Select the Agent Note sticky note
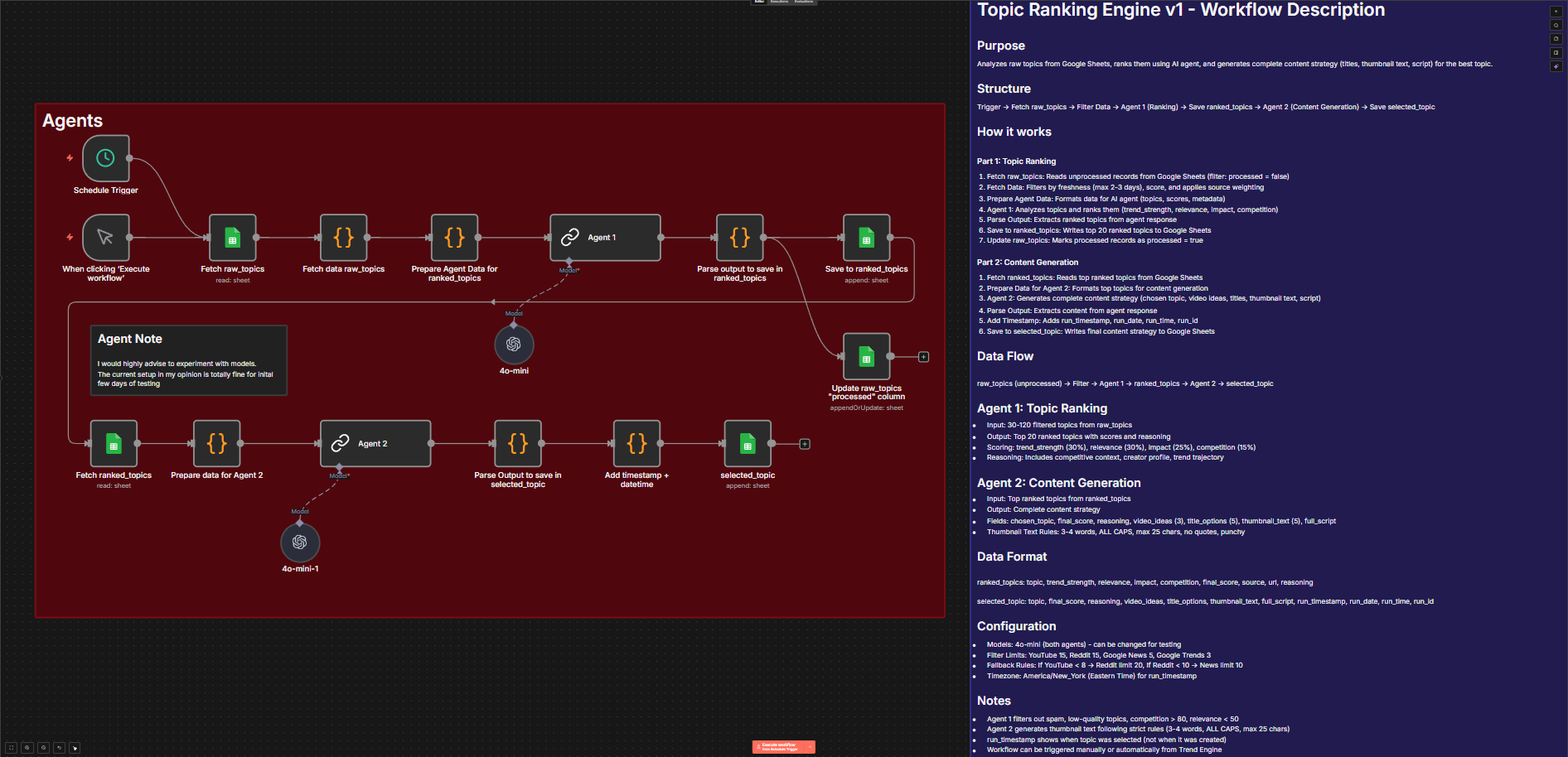The image size is (1568, 757). point(188,359)
